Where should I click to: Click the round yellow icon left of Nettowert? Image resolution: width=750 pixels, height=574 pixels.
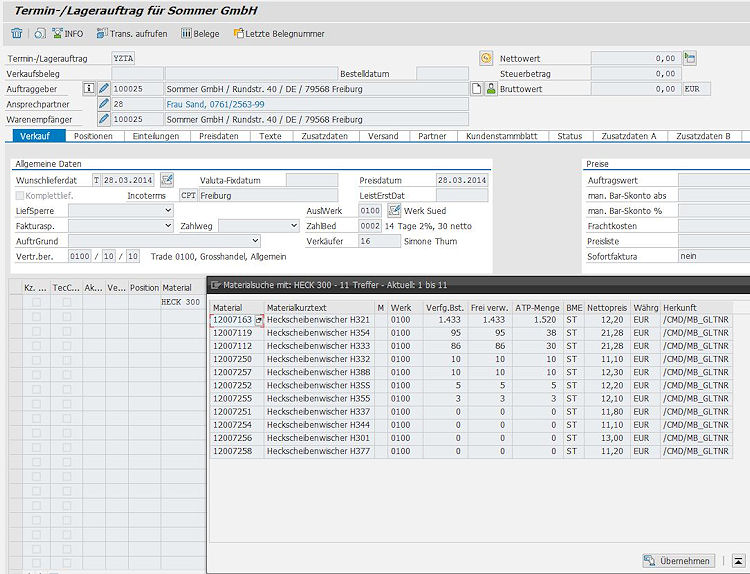click(x=486, y=58)
